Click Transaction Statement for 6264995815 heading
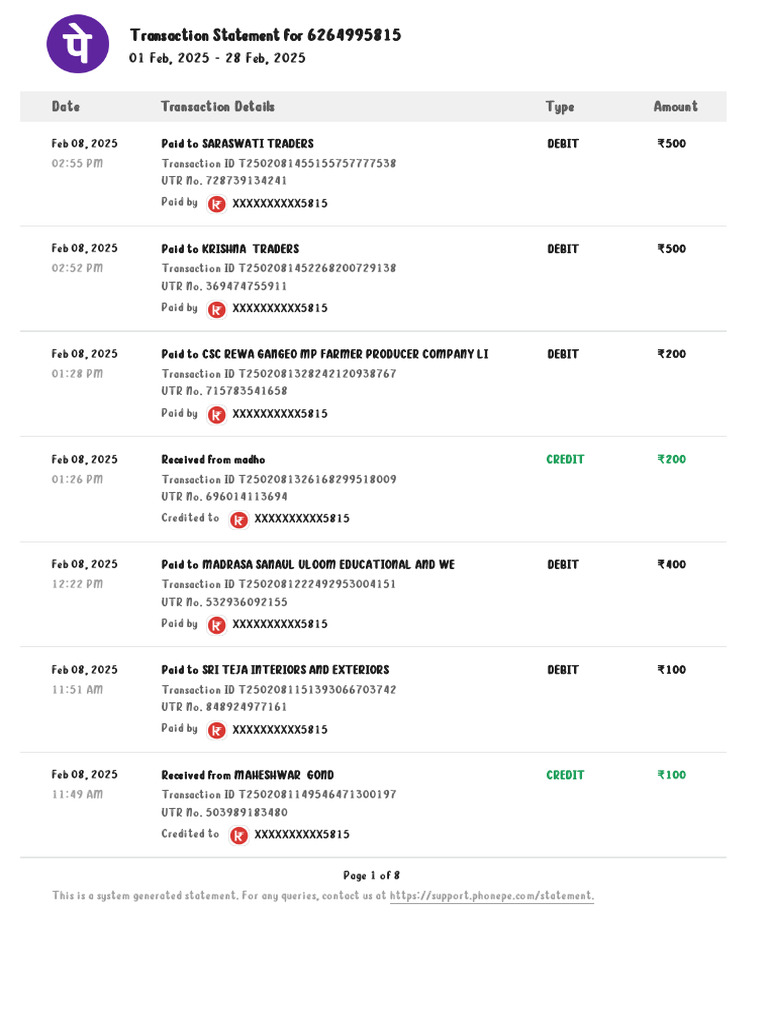Screen dimensions: 768x1024 point(265,35)
